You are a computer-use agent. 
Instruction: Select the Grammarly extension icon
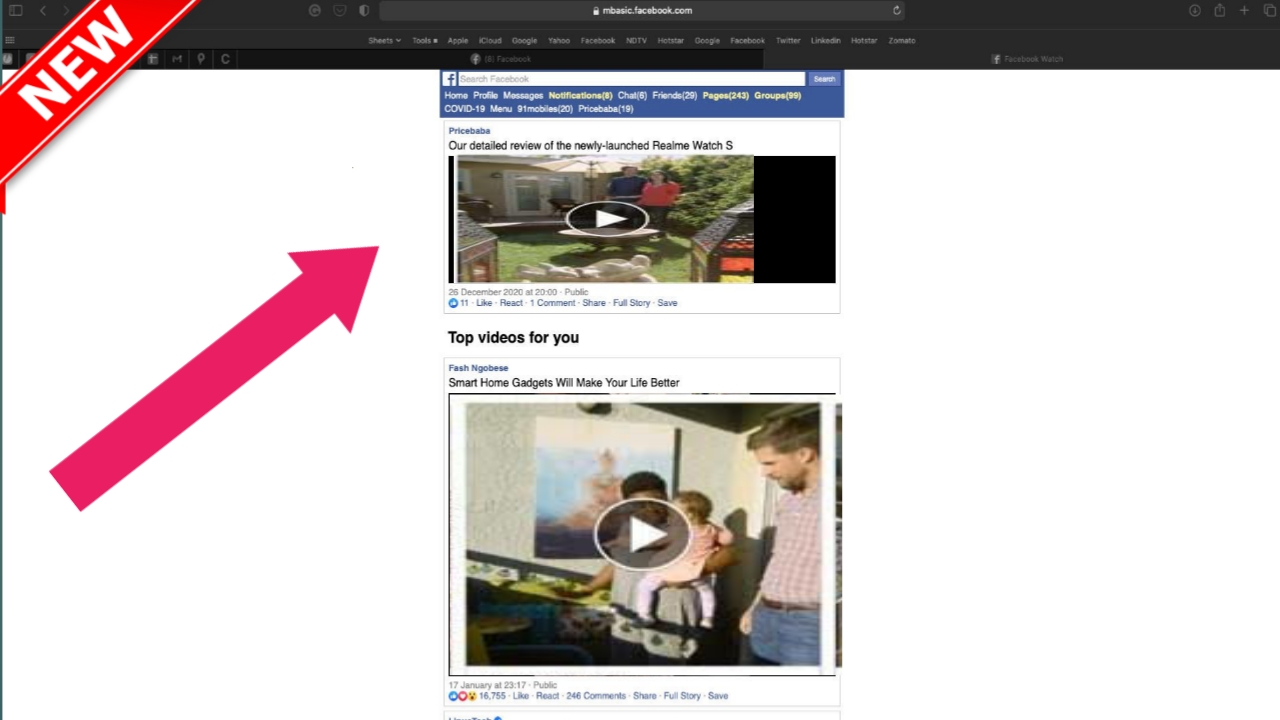314,10
